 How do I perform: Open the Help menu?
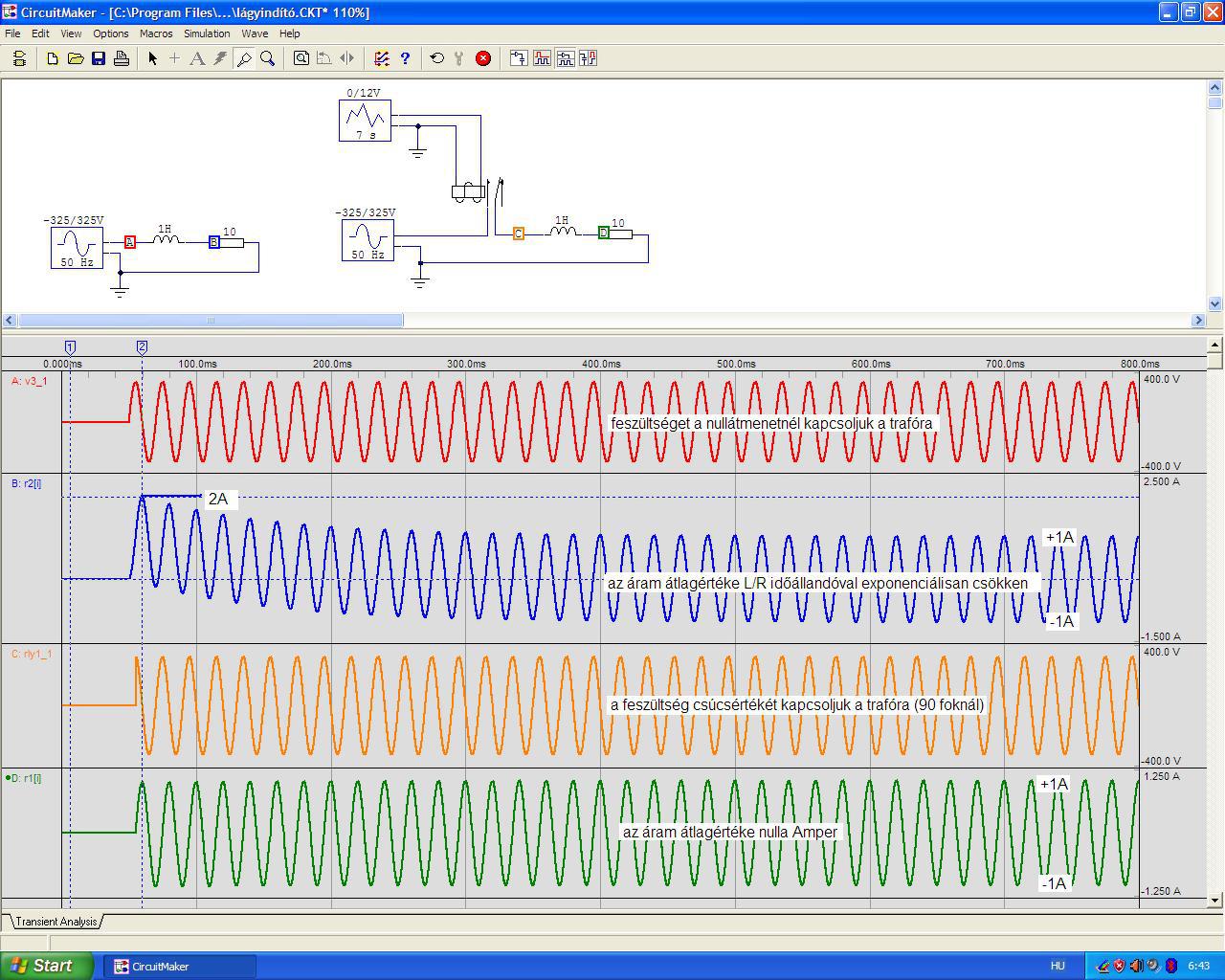[289, 33]
